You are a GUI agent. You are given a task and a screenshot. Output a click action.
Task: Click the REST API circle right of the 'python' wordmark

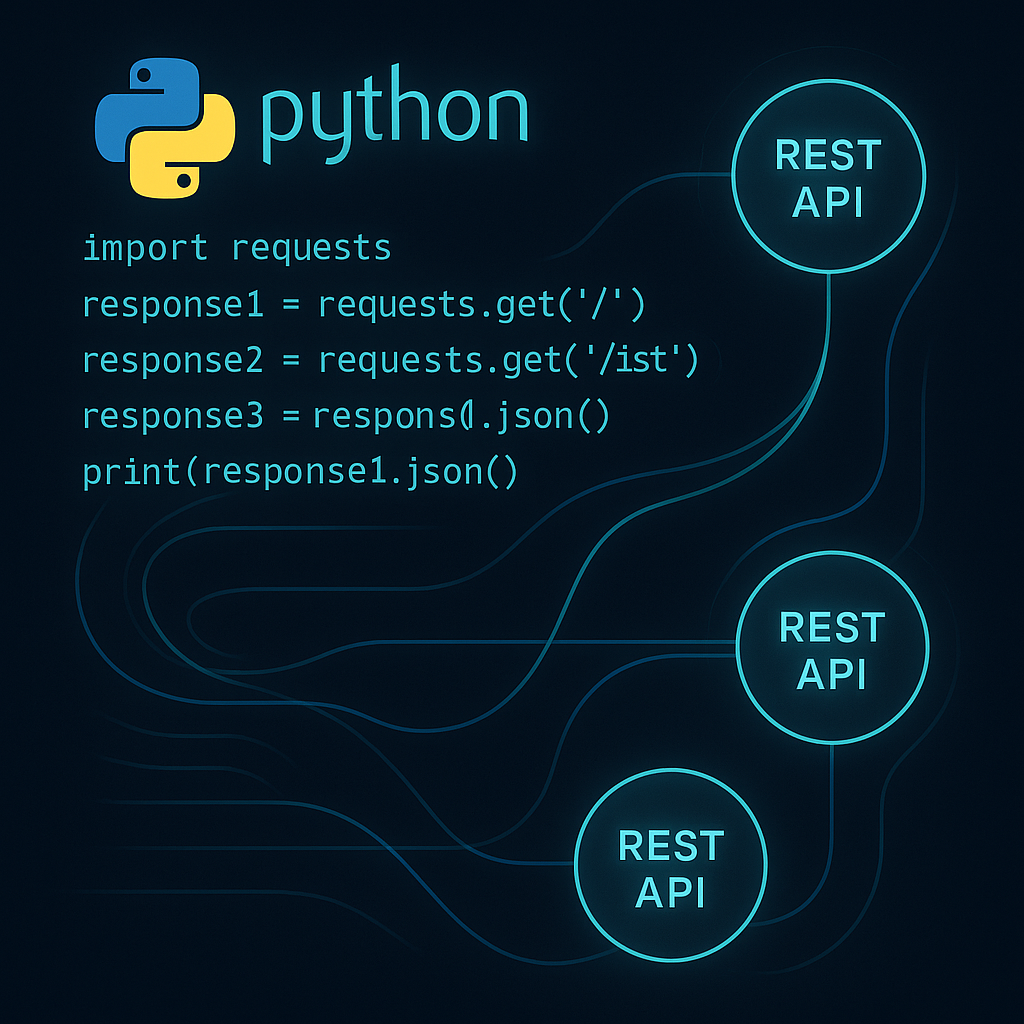[829, 176]
